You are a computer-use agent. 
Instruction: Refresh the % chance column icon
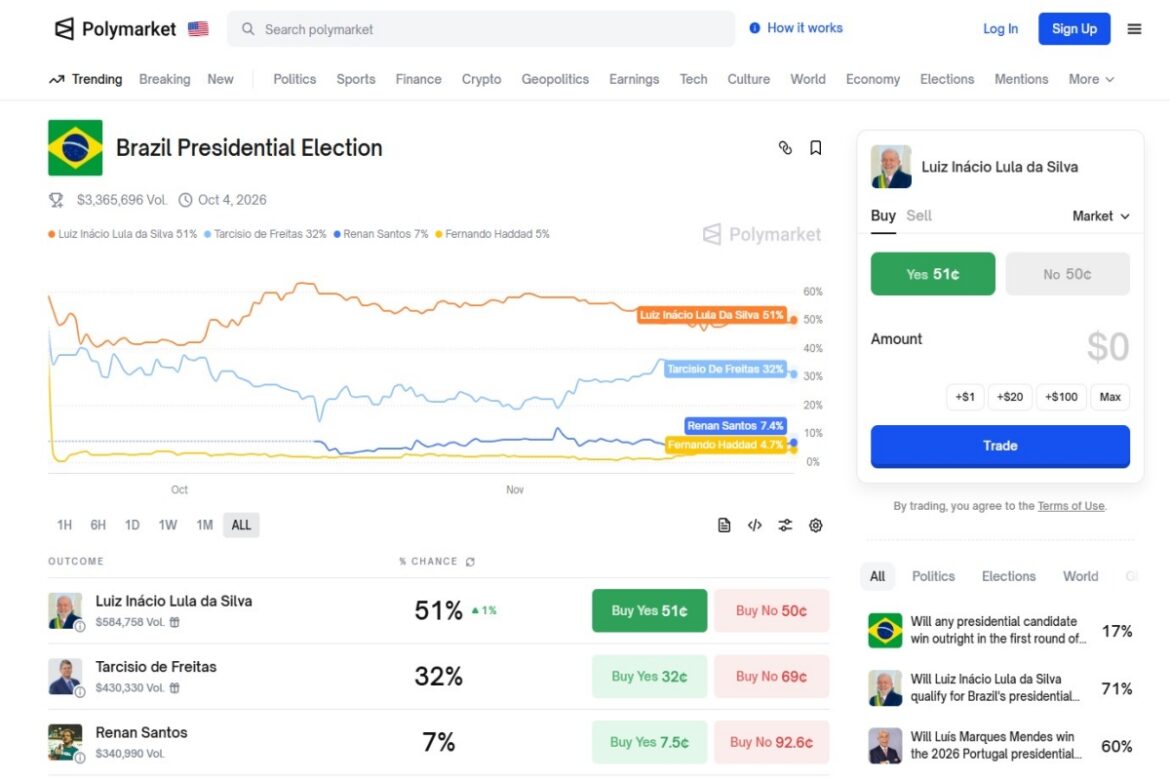(x=470, y=562)
